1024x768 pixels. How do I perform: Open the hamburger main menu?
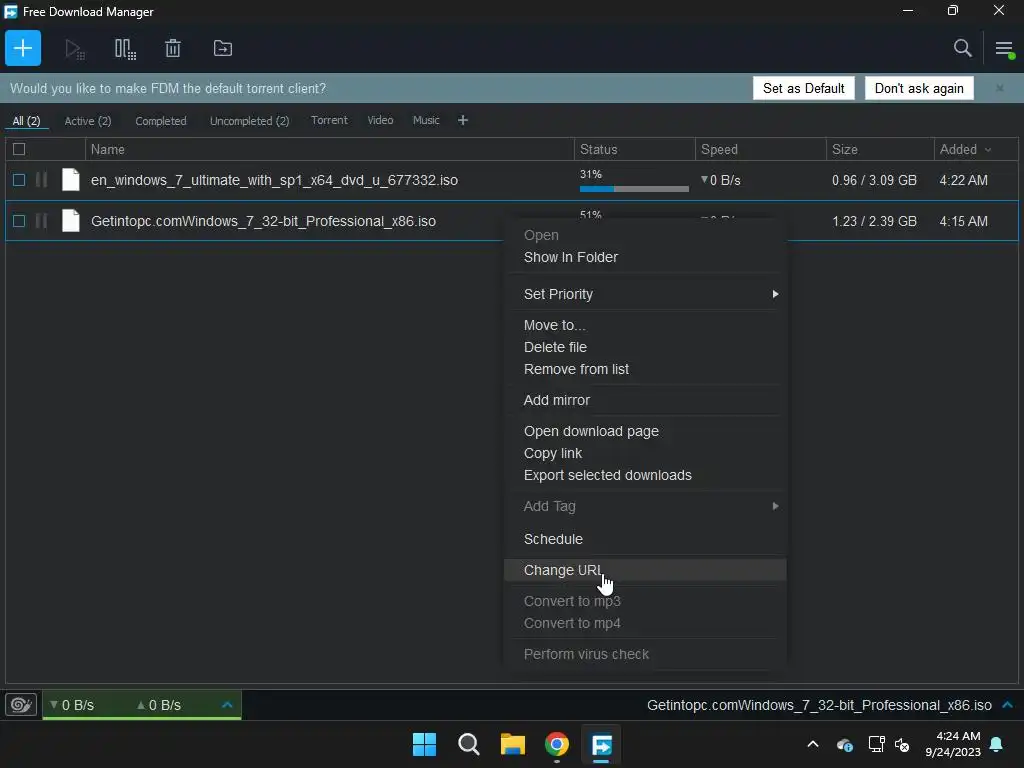[x=1004, y=48]
